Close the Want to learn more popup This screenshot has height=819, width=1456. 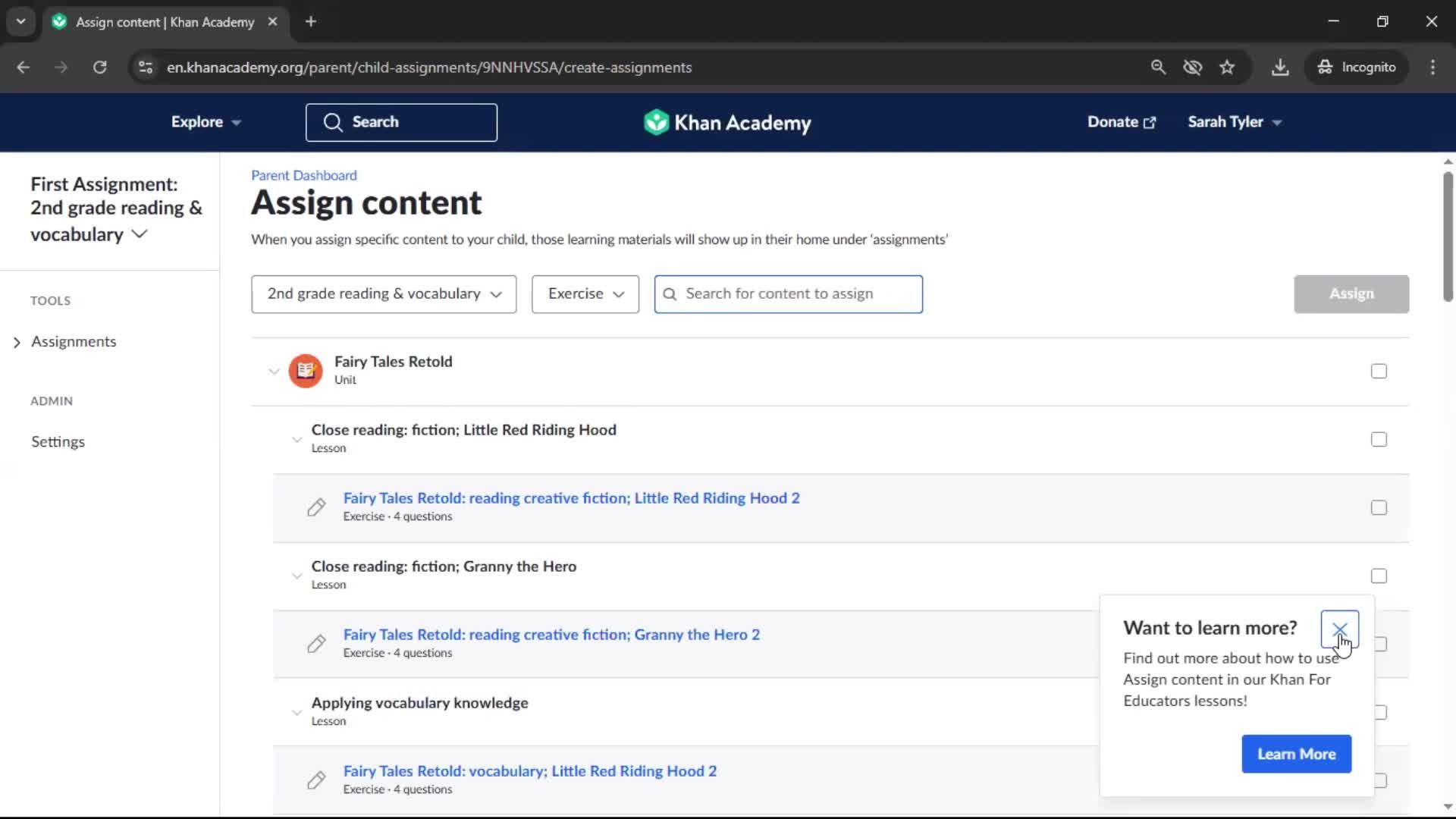[1339, 629]
